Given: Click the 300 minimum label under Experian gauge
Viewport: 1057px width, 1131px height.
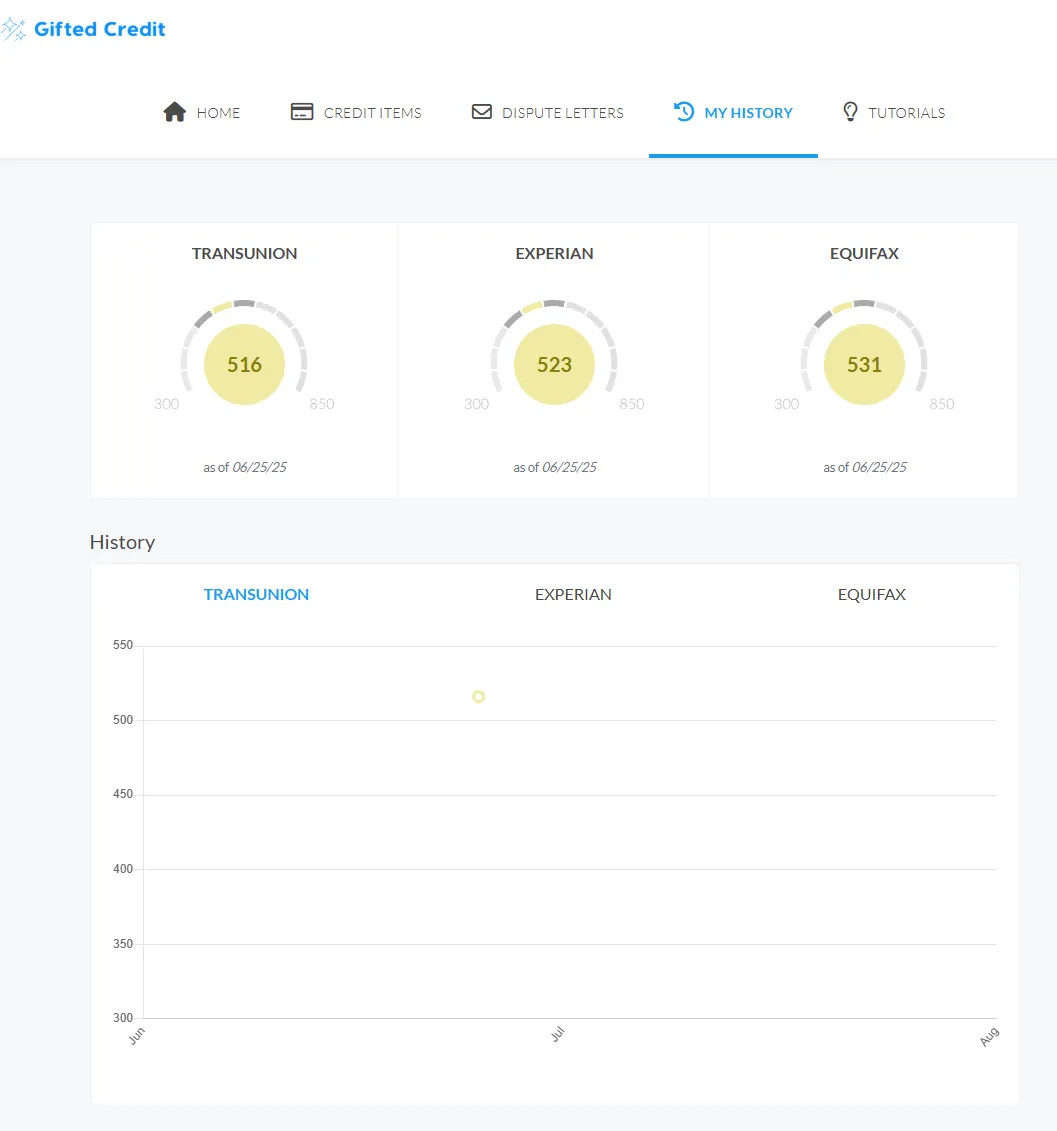Looking at the screenshot, I should 476,404.
